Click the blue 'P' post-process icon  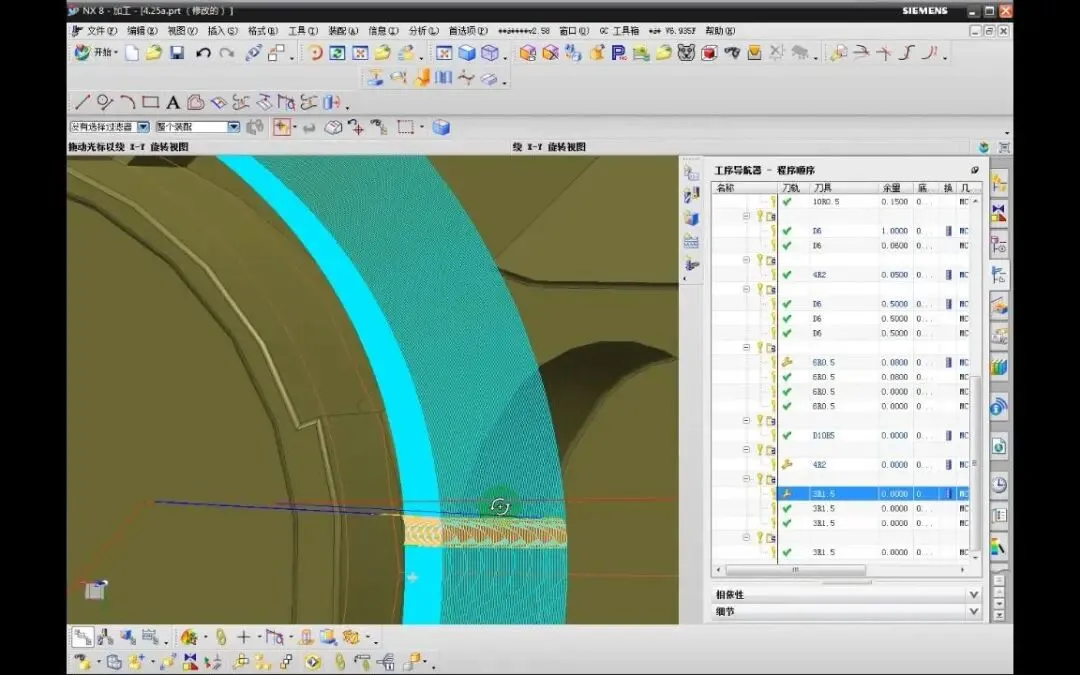coord(619,53)
